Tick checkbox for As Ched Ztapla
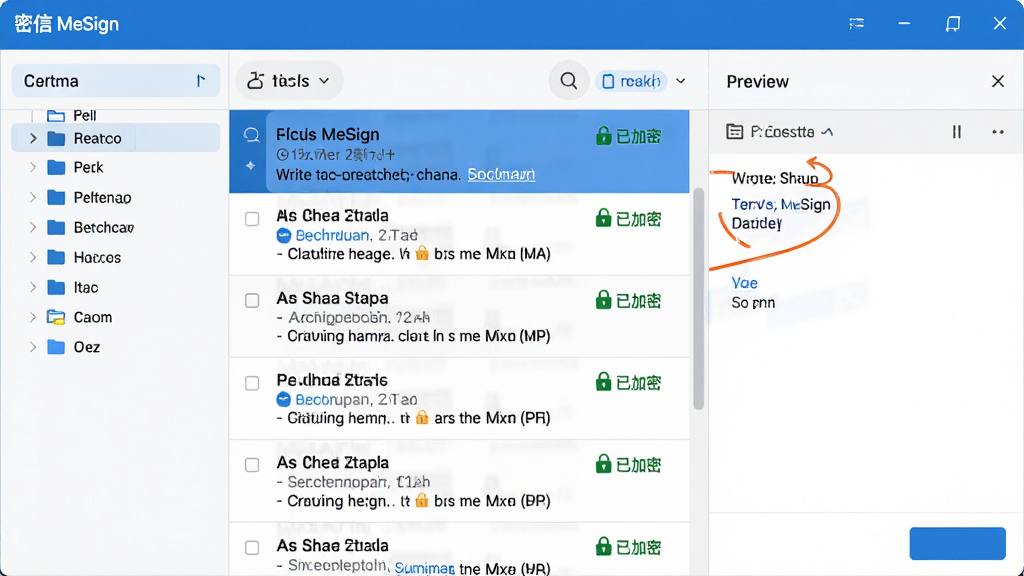Image resolution: width=1024 pixels, height=576 pixels. [252, 465]
